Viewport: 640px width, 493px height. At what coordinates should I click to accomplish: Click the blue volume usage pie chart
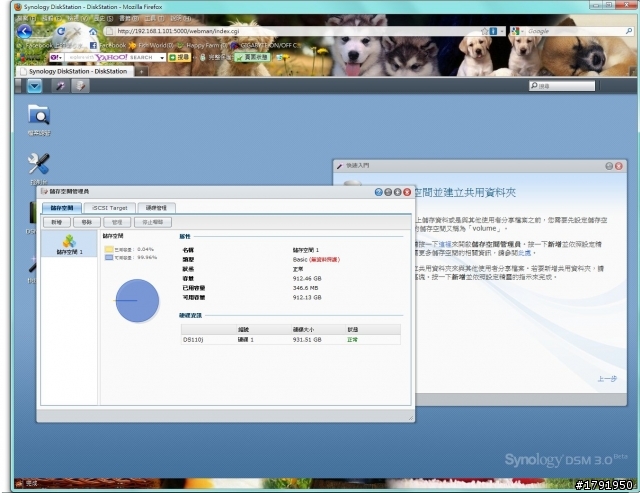(137, 301)
